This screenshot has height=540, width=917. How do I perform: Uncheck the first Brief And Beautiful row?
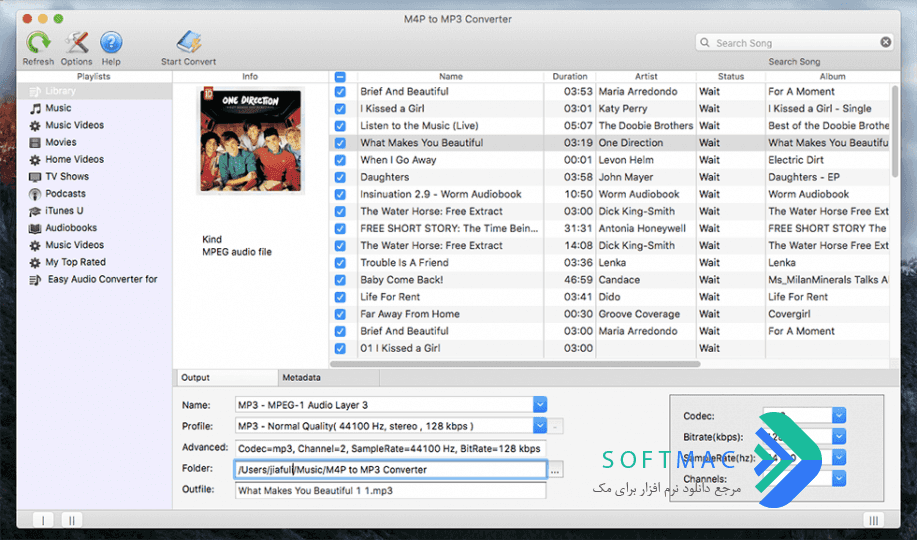point(340,92)
